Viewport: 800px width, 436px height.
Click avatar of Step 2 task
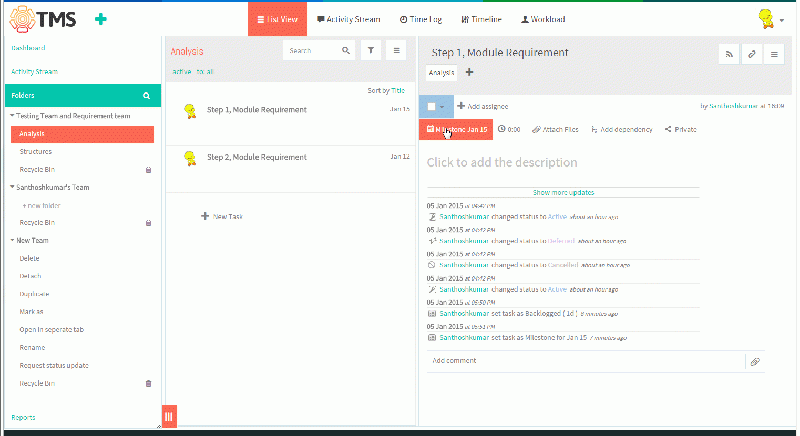190,158
